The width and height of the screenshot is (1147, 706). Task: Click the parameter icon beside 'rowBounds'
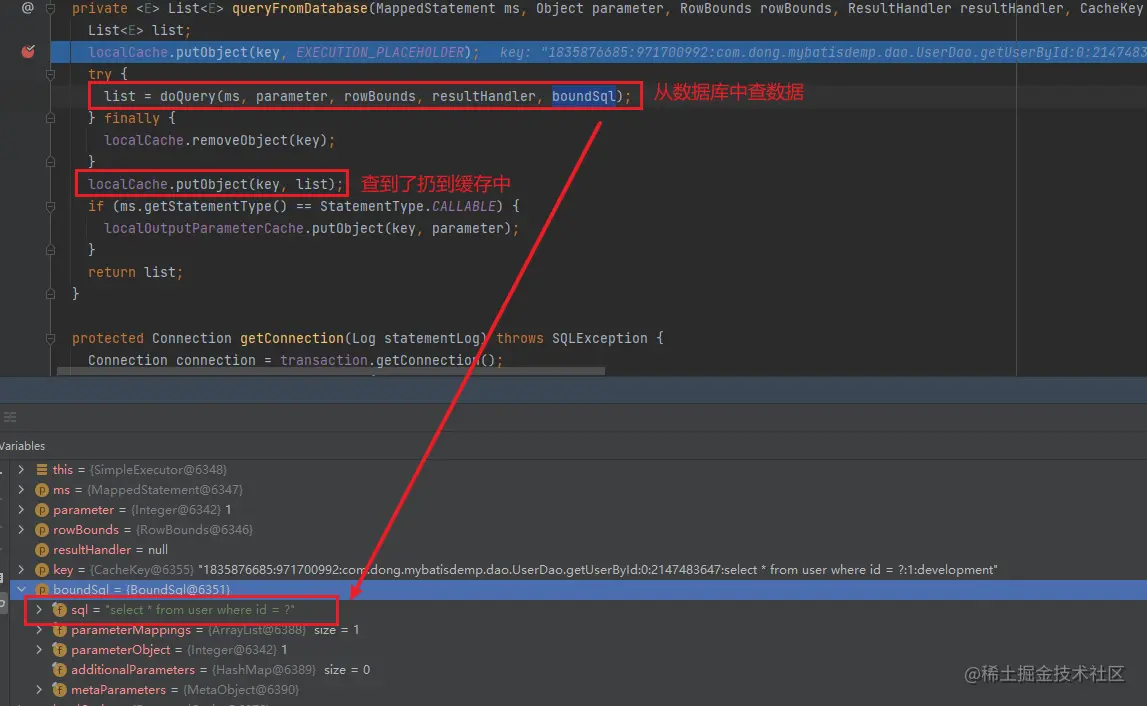pyautogui.click(x=42, y=530)
